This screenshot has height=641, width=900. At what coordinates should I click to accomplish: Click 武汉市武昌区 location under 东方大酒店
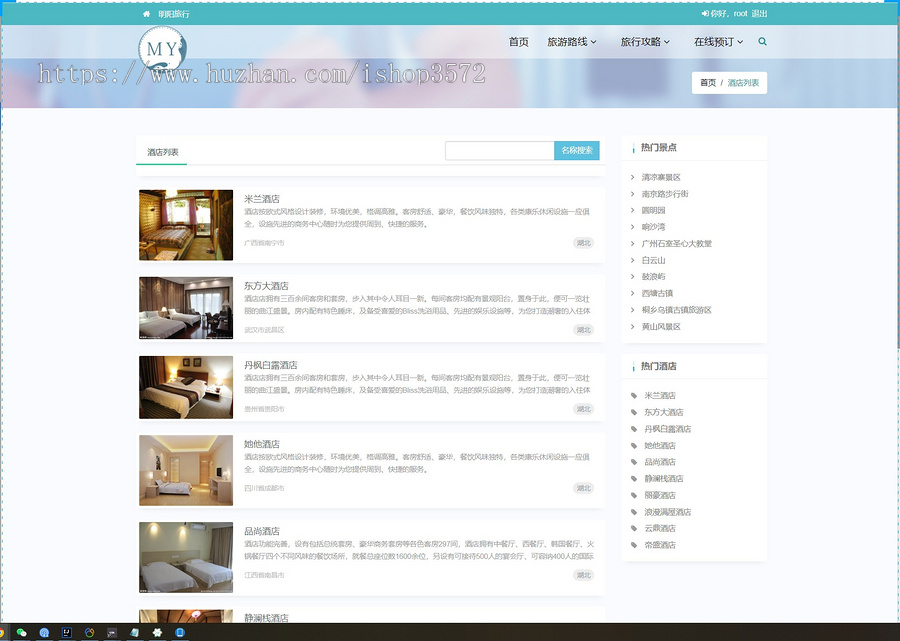tap(264, 330)
